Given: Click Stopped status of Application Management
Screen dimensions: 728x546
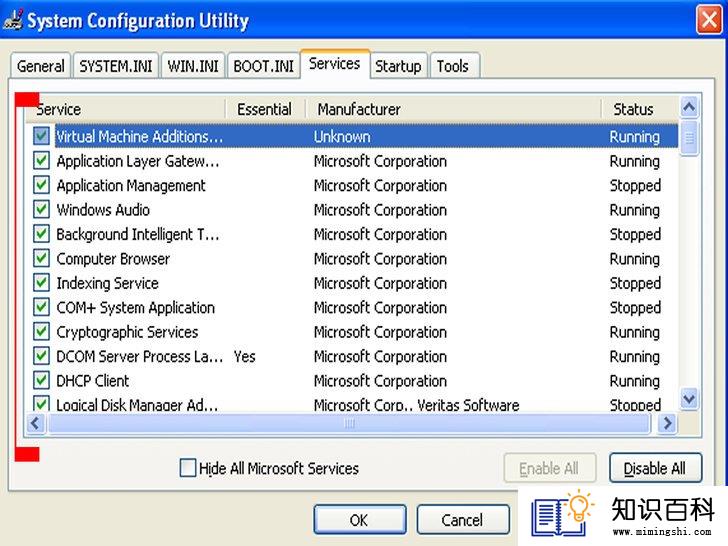Looking at the screenshot, I should click(635, 186).
